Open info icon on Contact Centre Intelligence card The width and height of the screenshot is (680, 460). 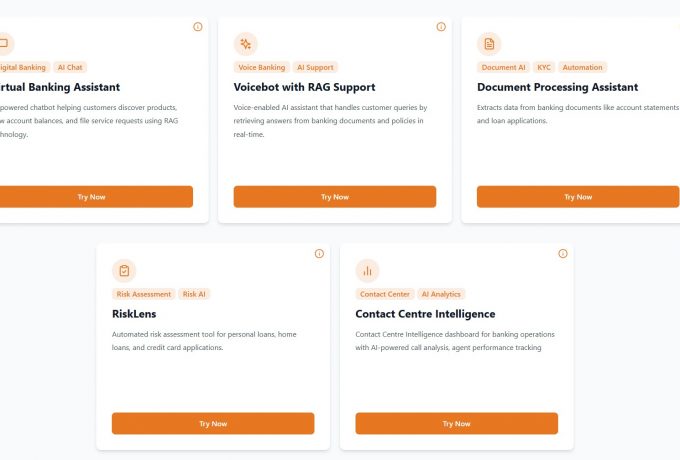563,254
